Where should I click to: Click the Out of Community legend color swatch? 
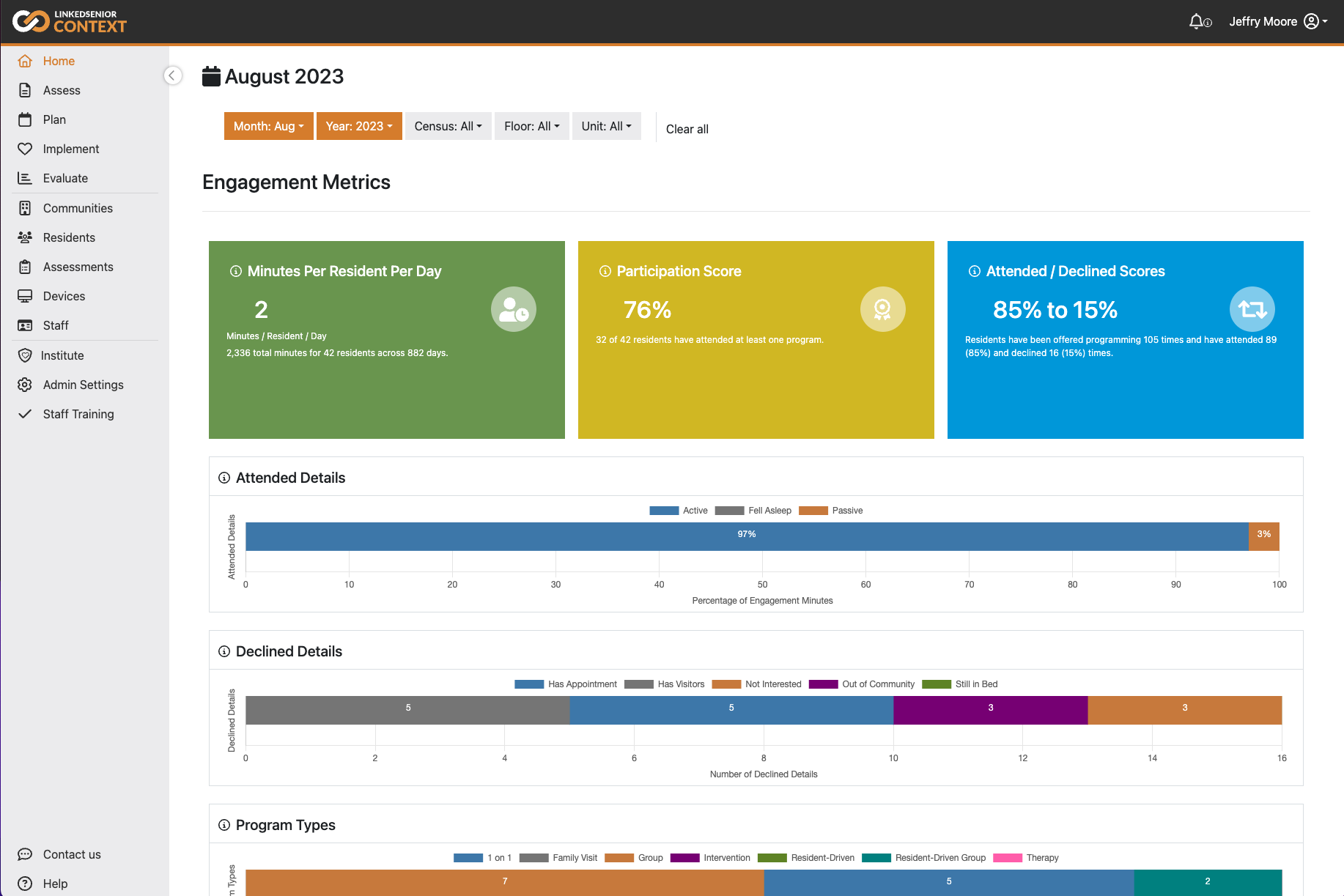click(x=823, y=684)
